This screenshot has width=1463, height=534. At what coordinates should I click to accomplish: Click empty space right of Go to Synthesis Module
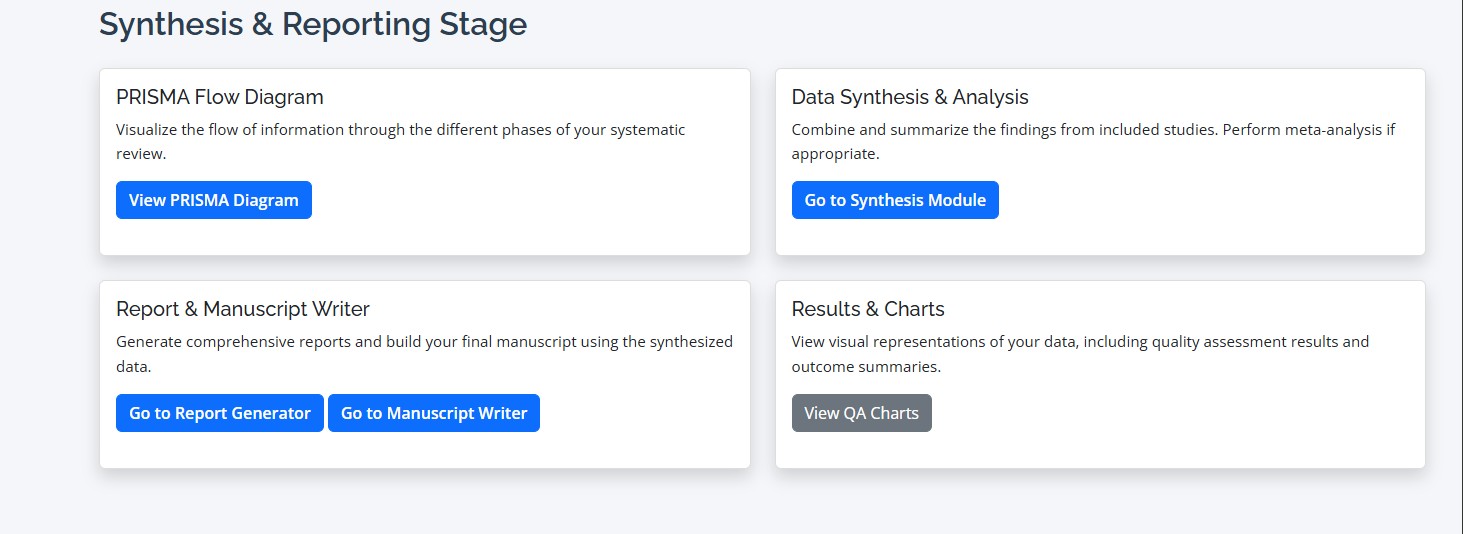click(1200, 200)
